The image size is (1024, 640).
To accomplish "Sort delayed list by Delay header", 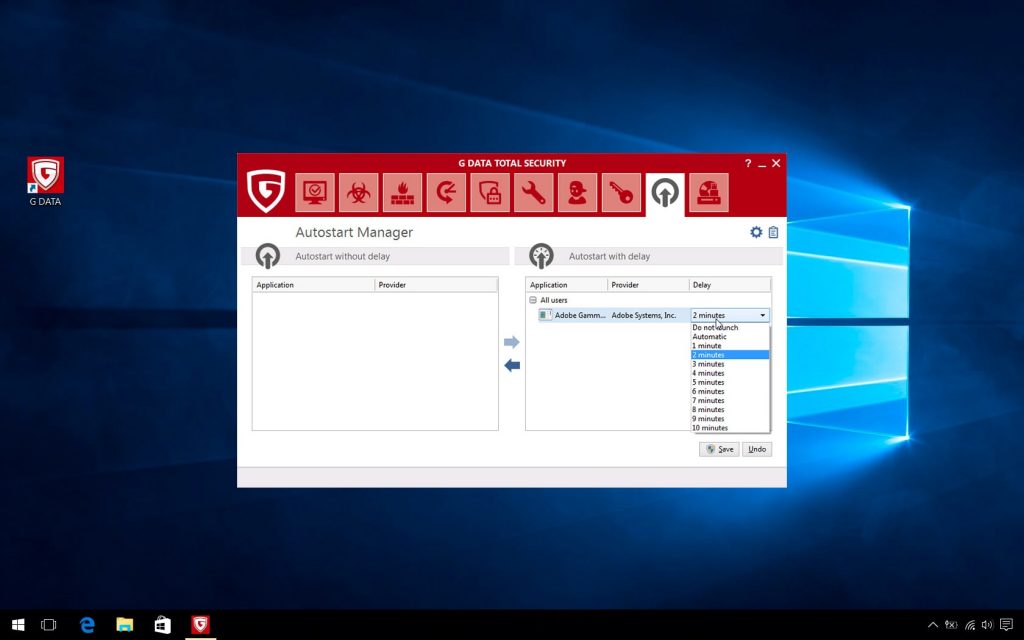I will pyautogui.click(x=730, y=285).
